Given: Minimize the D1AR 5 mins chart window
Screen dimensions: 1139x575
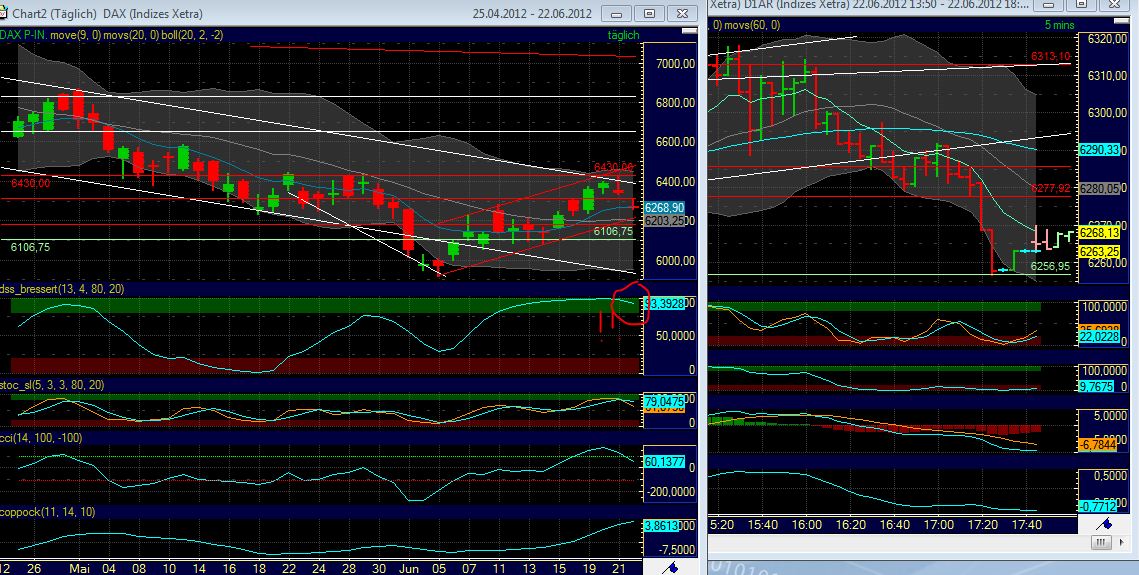Looking at the screenshot, I should [1048, 4].
